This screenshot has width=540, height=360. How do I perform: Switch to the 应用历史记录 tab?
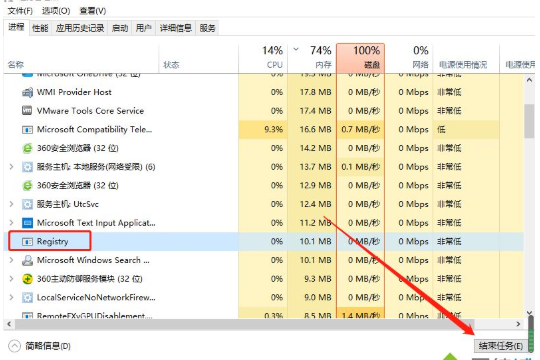pyautogui.click(x=80, y=28)
